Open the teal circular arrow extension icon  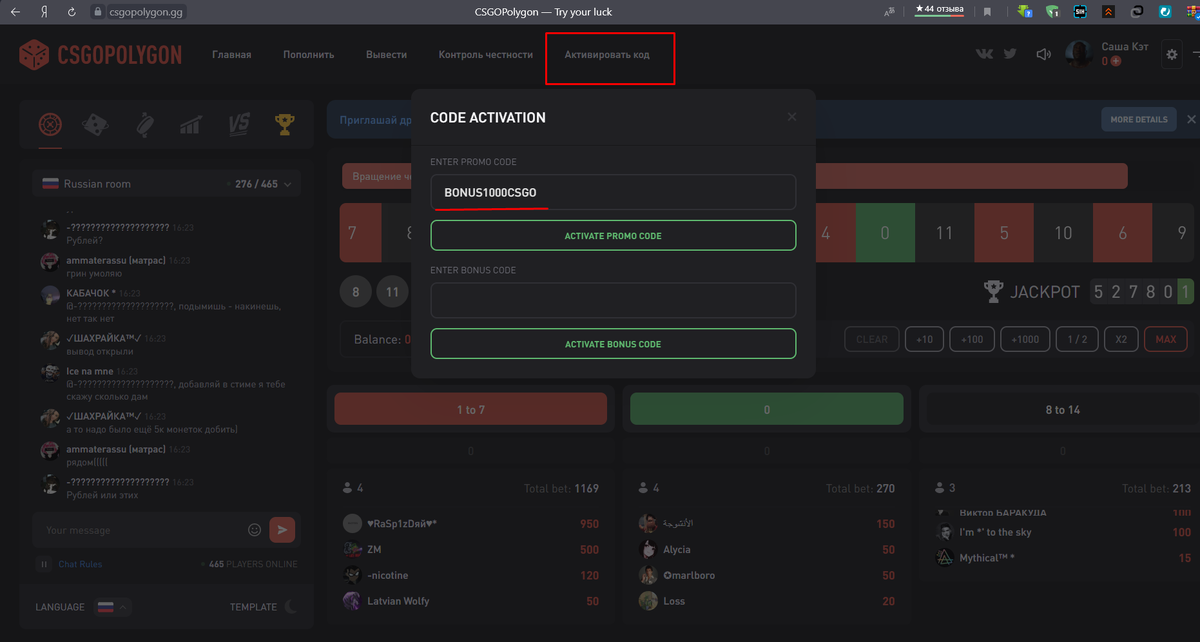(x=1165, y=12)
